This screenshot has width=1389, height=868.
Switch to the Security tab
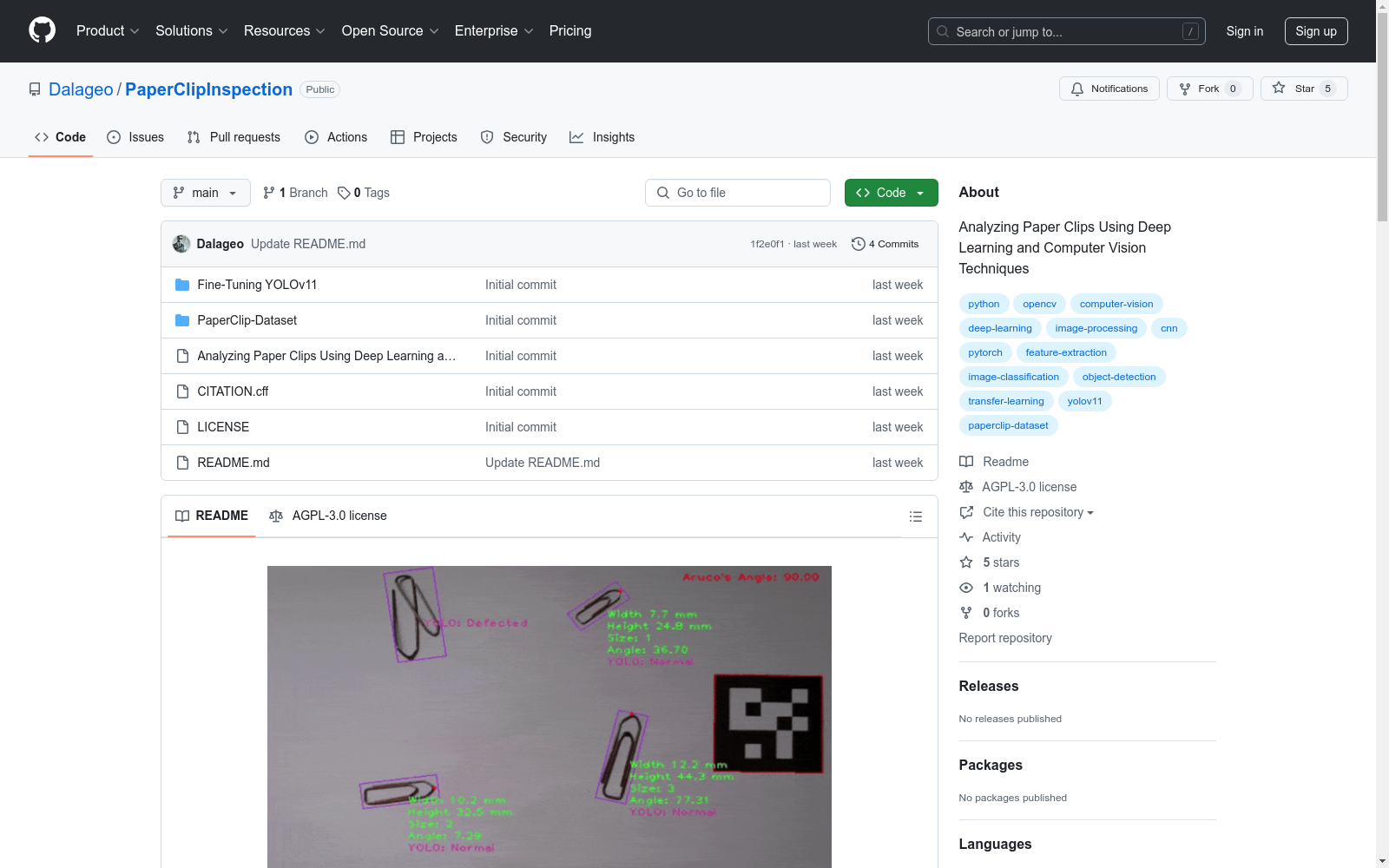pos(514,137)
